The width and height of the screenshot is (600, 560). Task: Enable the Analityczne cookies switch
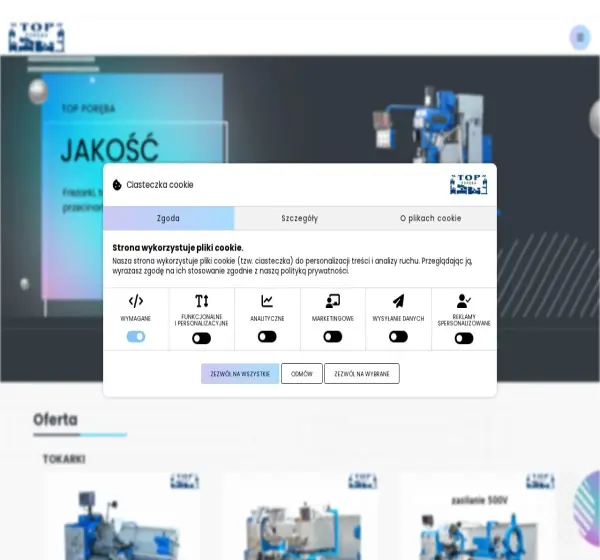[267, 337]
